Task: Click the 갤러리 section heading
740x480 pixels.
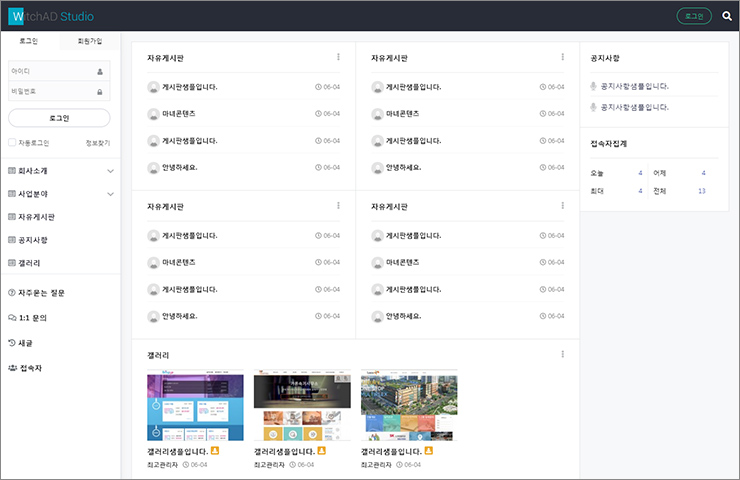Action: 158,355
